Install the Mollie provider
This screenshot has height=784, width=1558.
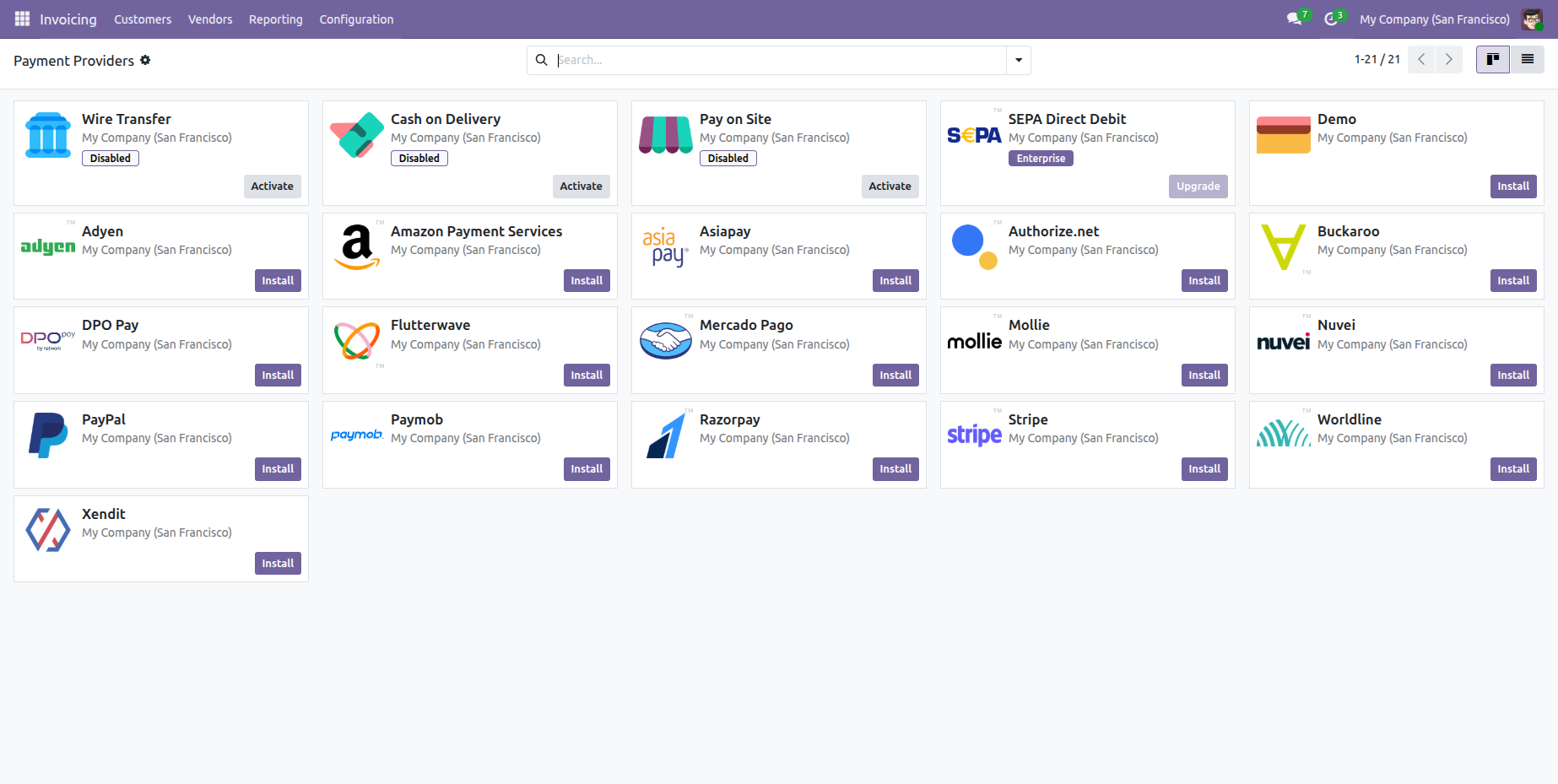1204,376
